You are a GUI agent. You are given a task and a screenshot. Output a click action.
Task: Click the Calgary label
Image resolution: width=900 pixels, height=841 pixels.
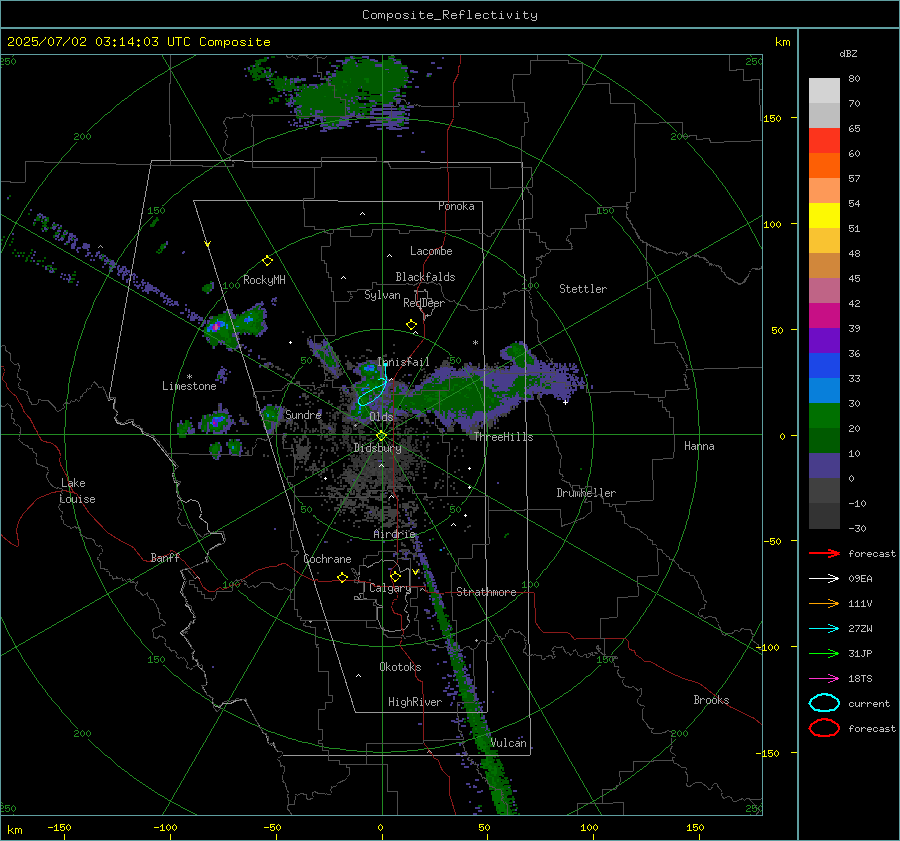coord(390,588)
